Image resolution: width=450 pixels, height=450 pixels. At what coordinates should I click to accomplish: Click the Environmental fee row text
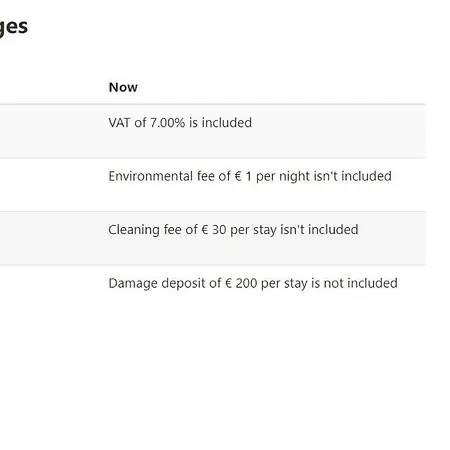point(250,177)
